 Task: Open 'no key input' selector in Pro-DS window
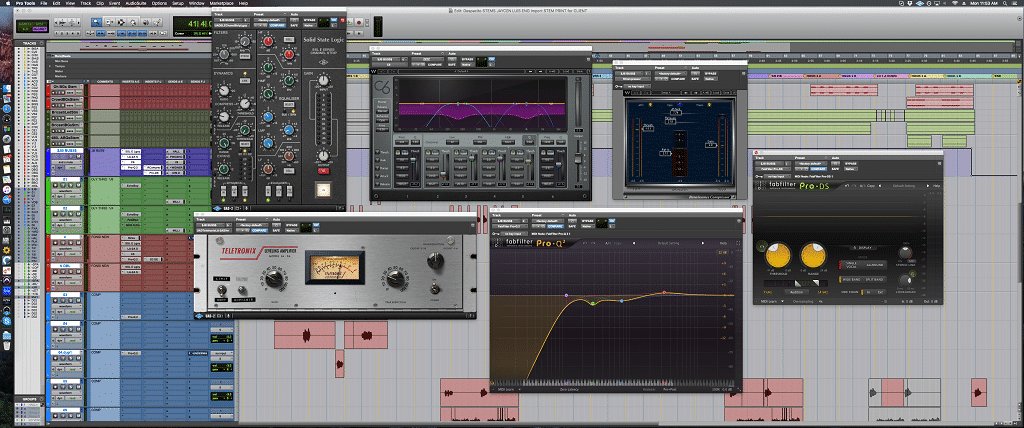778,176
